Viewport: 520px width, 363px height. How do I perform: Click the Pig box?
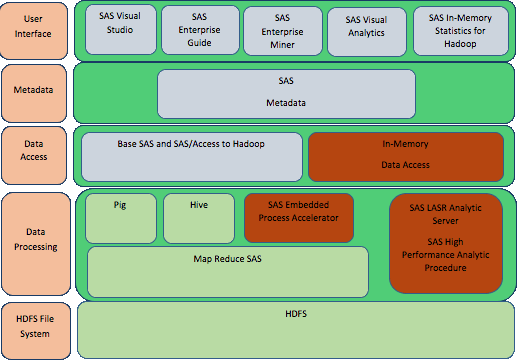tap(121, 219)
